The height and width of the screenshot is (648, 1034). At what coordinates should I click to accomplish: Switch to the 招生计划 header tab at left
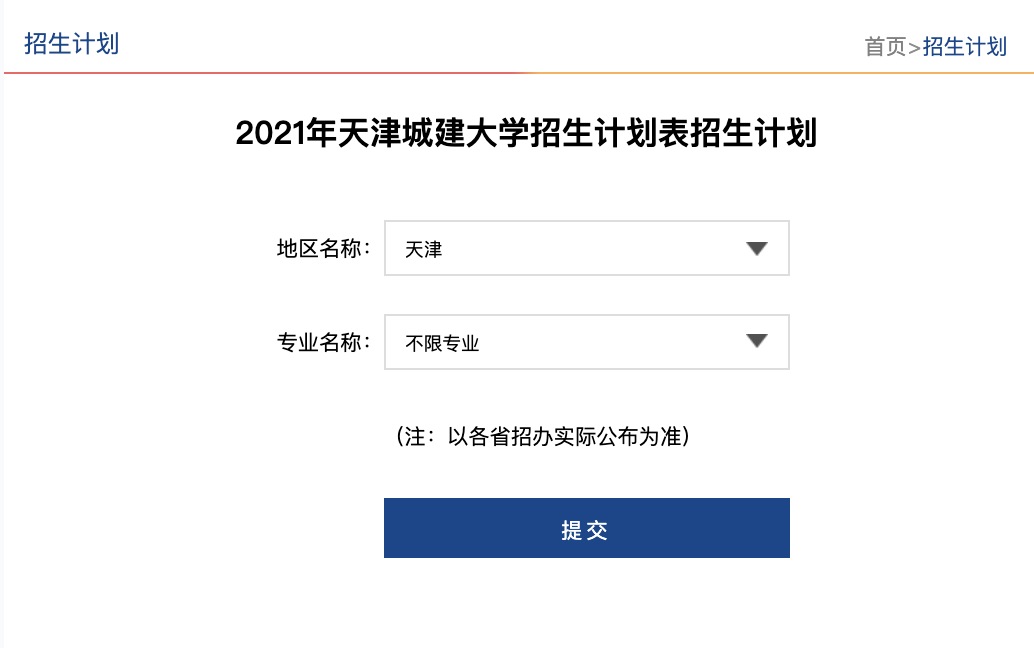click(x=71, y=43)
